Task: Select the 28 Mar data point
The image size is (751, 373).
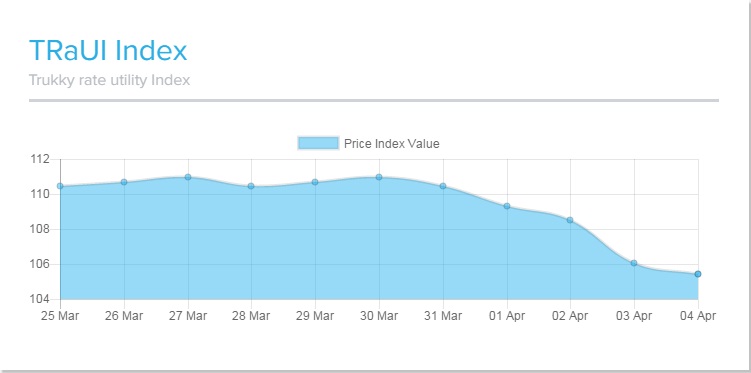Action: pos(251,186)
